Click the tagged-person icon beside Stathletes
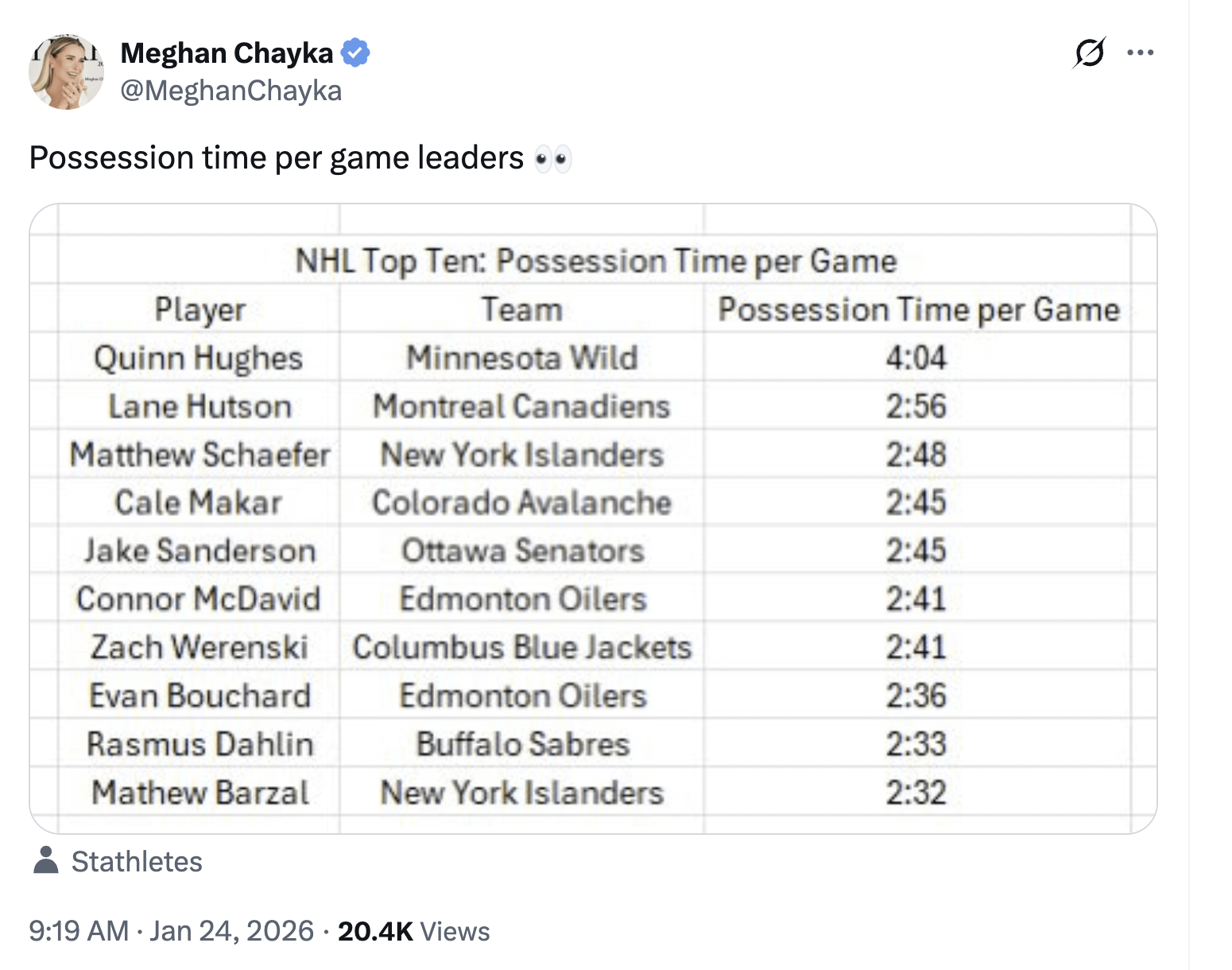Screen dimensions: 1232x970 point(46,861)
